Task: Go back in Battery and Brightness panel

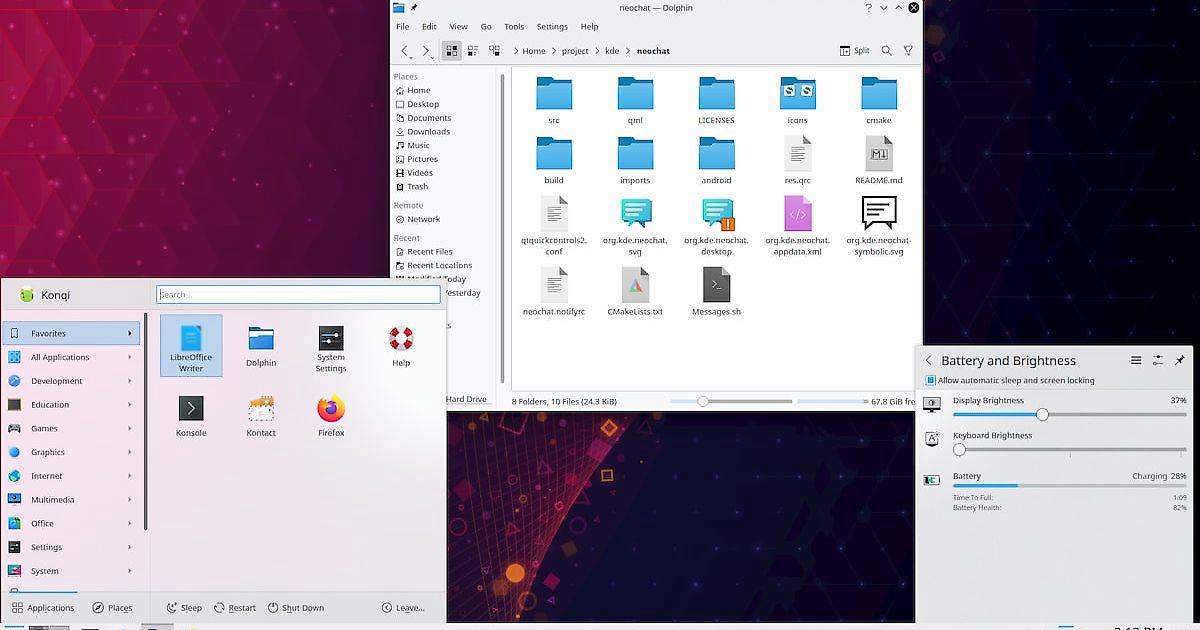Action: click(928, 360)
